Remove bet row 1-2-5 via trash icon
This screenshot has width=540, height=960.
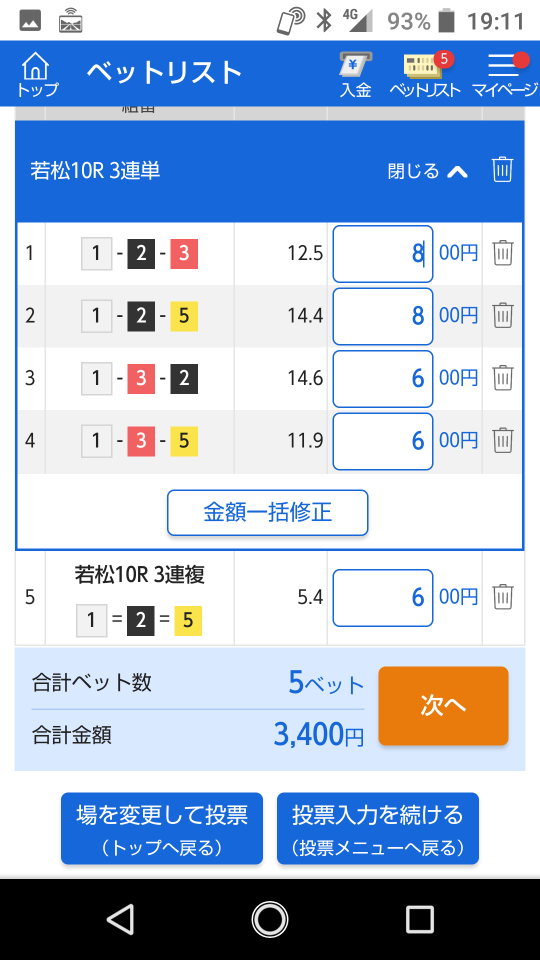pos(503,315)
